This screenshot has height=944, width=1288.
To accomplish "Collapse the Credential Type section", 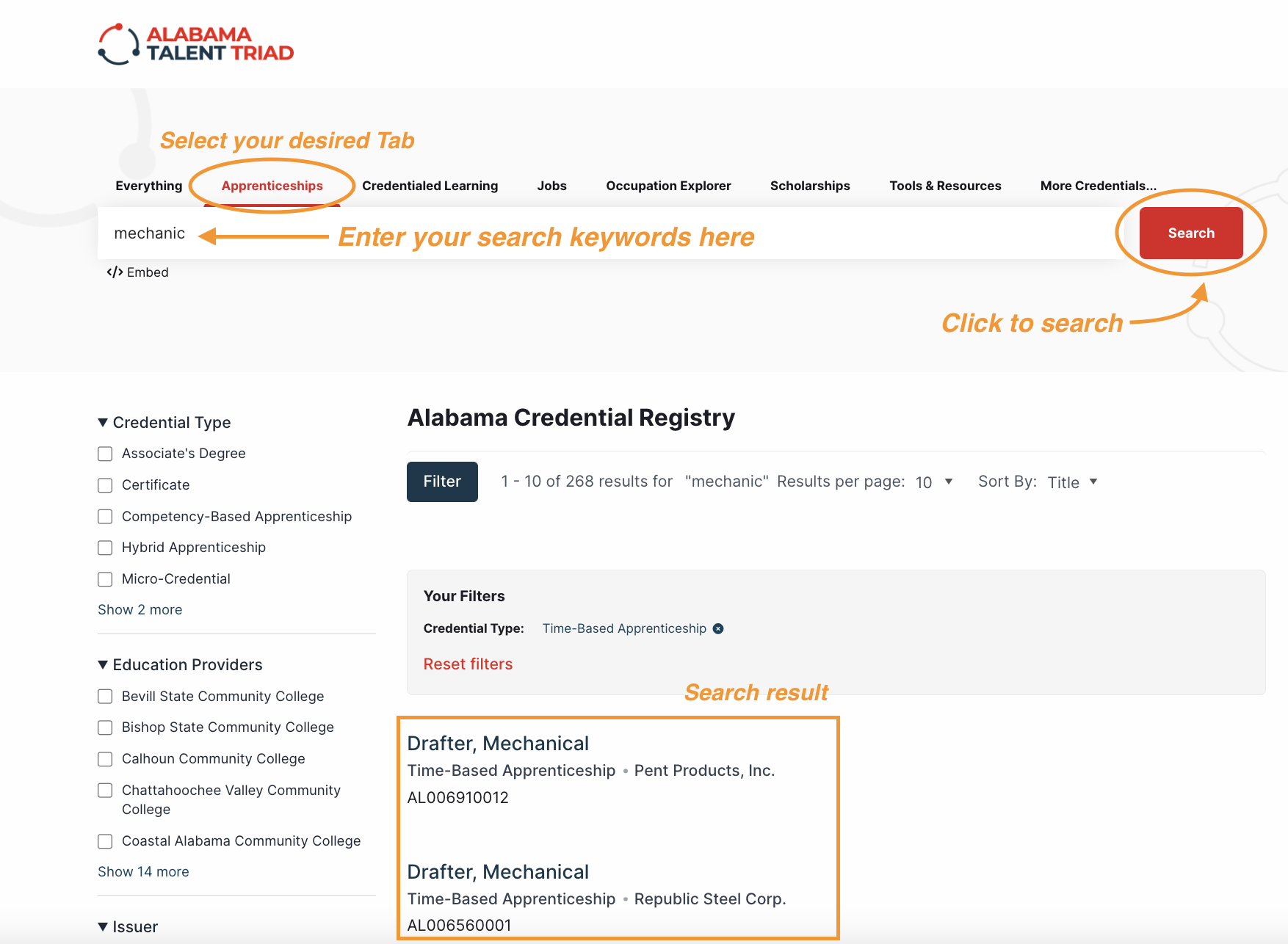I will pos(103,423).
